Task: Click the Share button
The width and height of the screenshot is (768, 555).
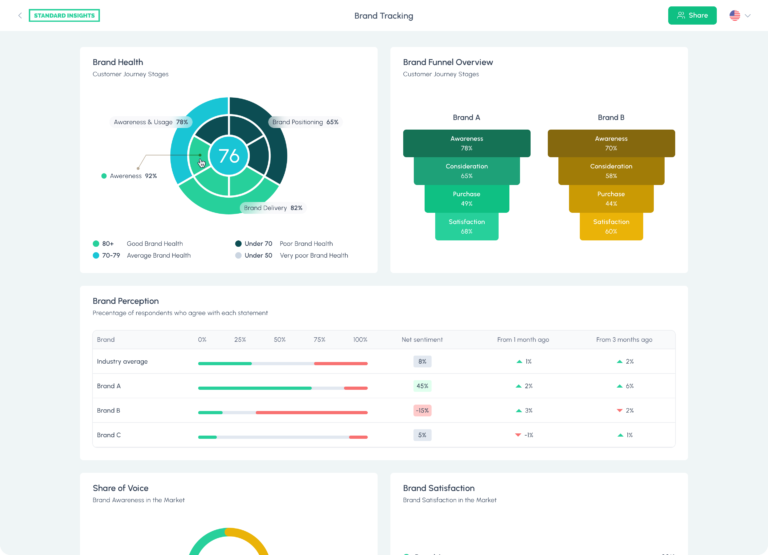Action: coord(692,16)
